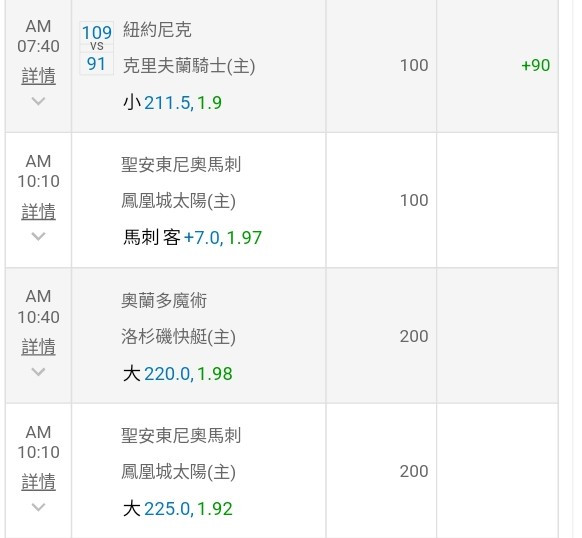Click team name 紐約尼克
The image size is (582, 538).
click(x=157, y=30)
